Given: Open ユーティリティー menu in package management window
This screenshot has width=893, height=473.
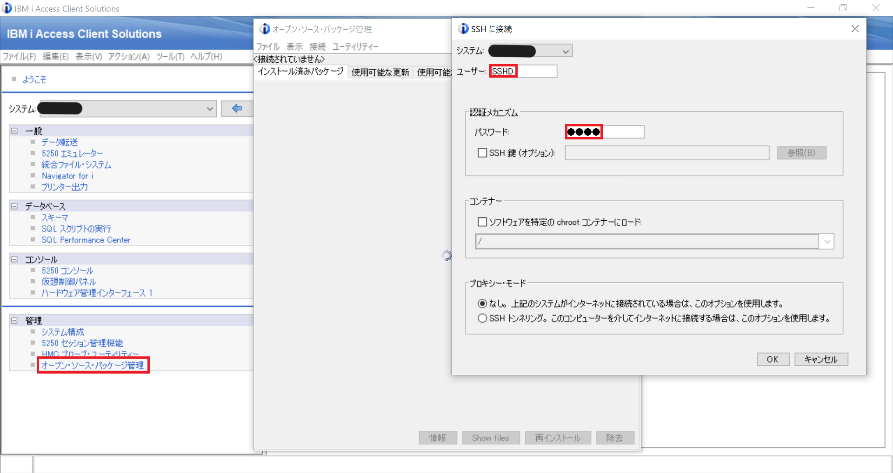Looking at the screenshot, I should tap(355, 47).
